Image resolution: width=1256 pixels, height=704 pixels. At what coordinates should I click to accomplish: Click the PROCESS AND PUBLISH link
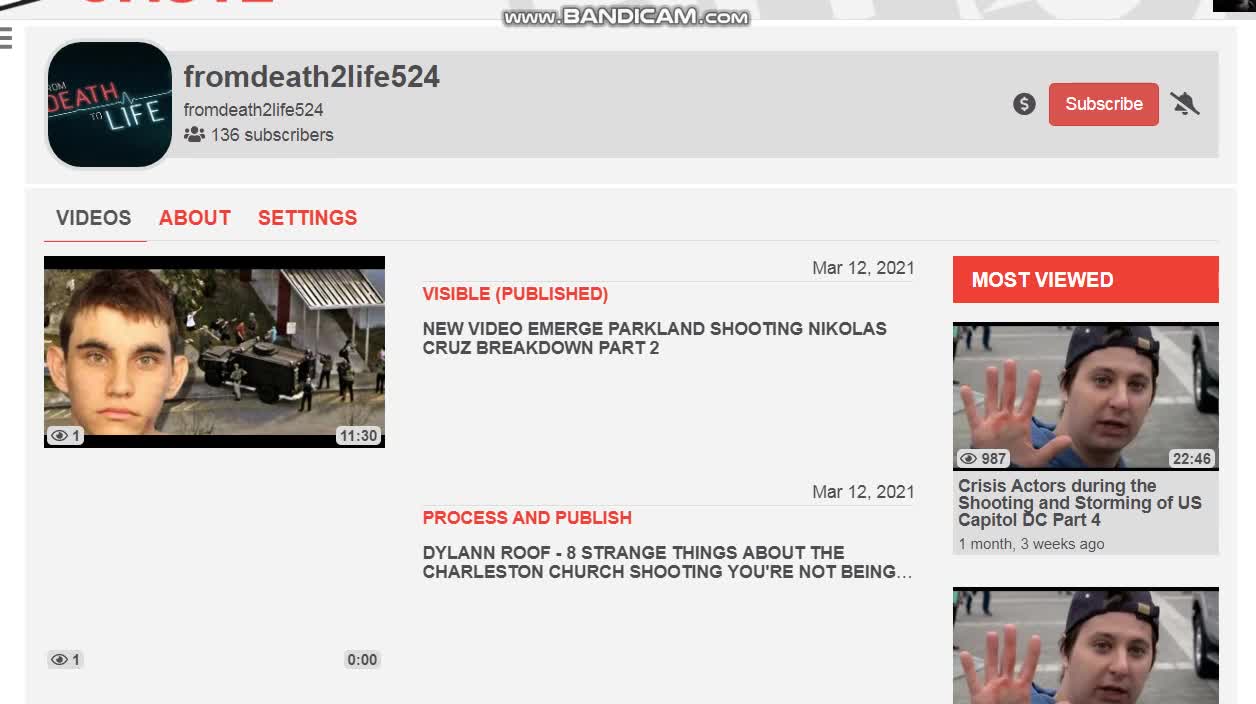click(527, 518)
